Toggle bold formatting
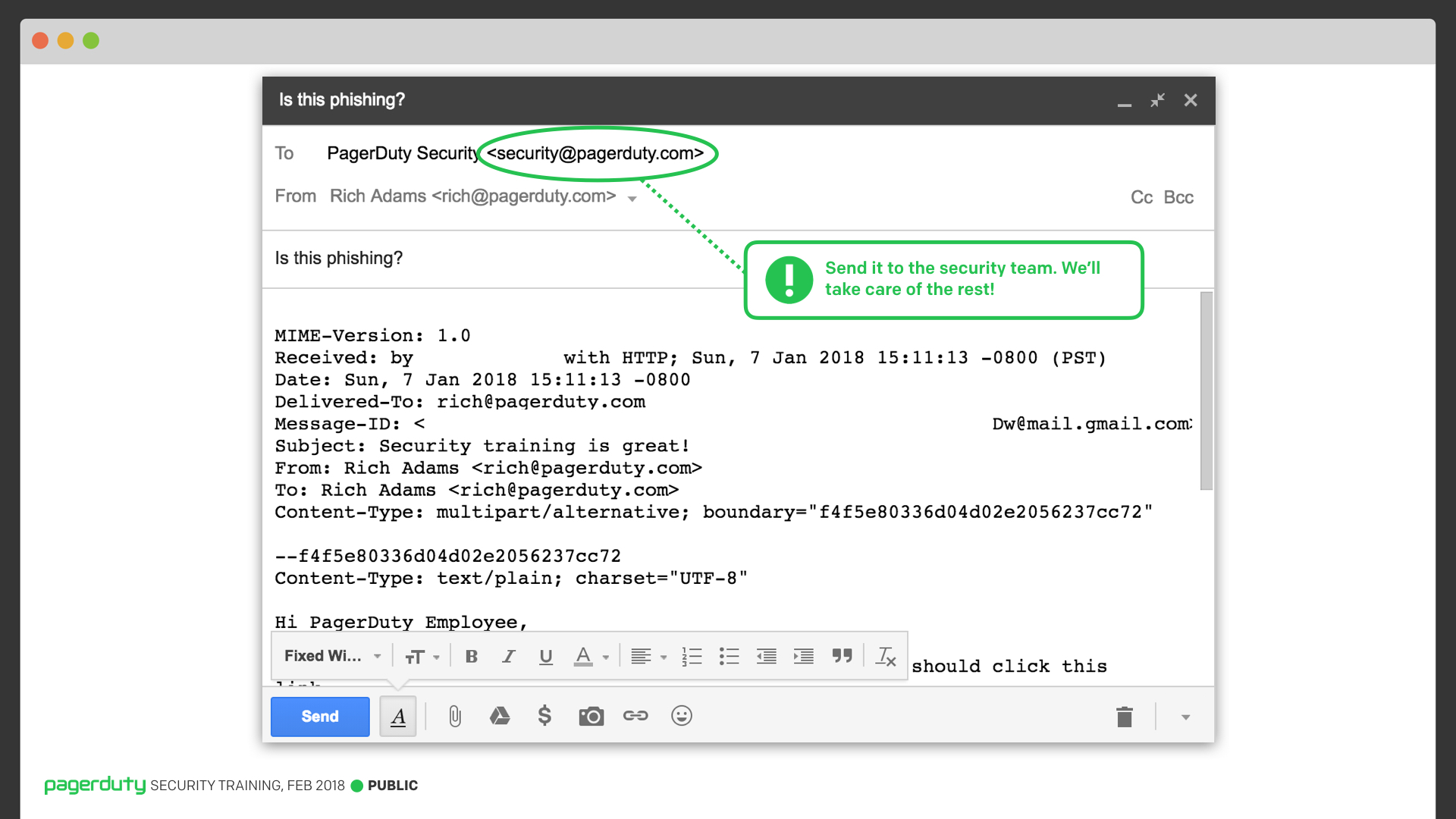 point(471,657)
